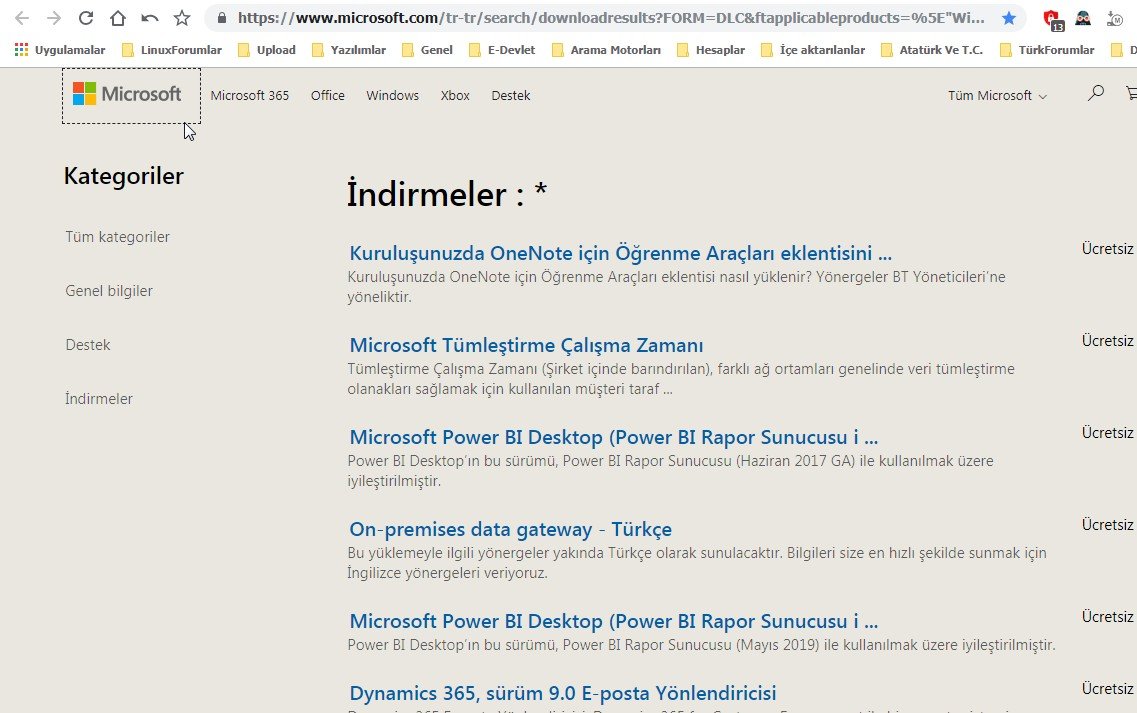Image resolution: width=1137 pixels, height=713 pixels.
Task: Click Ücretsiz label beside OneNote result
Action: (1107, 249)
